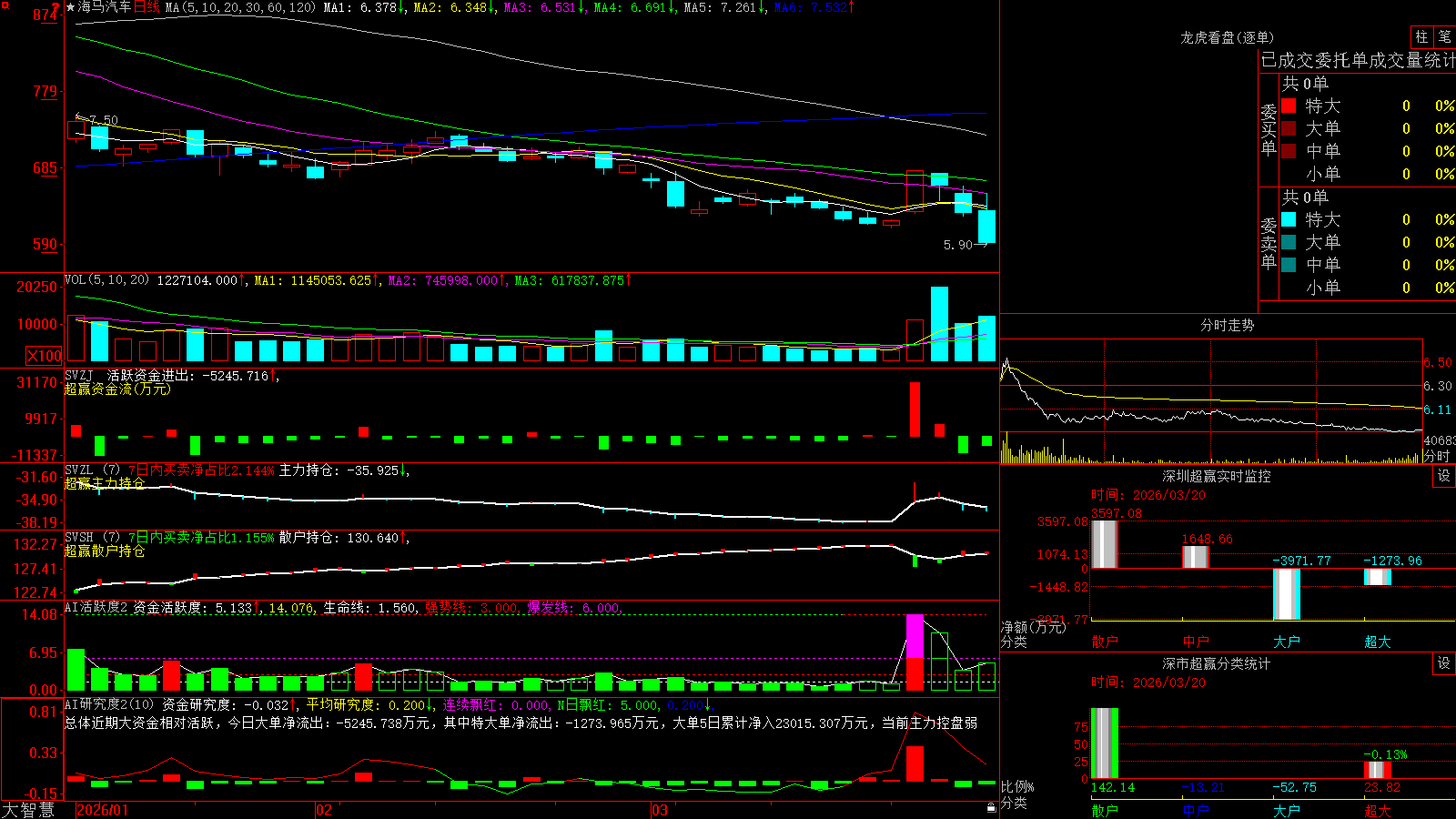Screen dimensions: 1456x819
Task: Click the dark red 中单 buy-order swatch
Action: (x=1289, y=150)
